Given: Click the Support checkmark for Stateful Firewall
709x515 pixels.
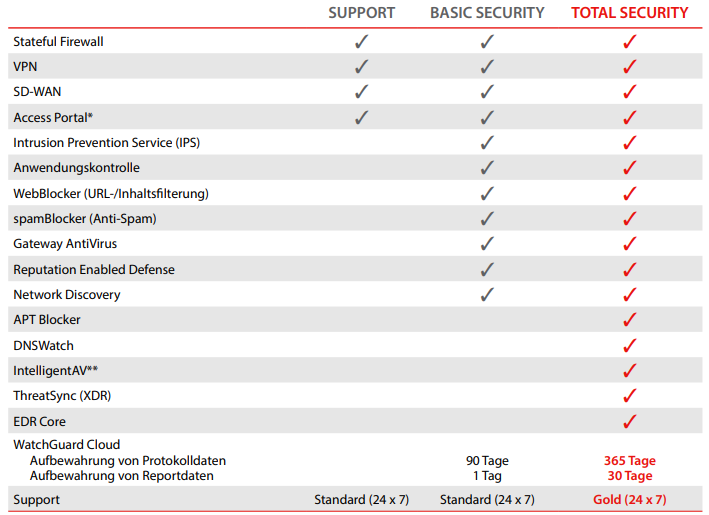Looking at the screenshot, I should pyautogui.click(x=362, y=42).
